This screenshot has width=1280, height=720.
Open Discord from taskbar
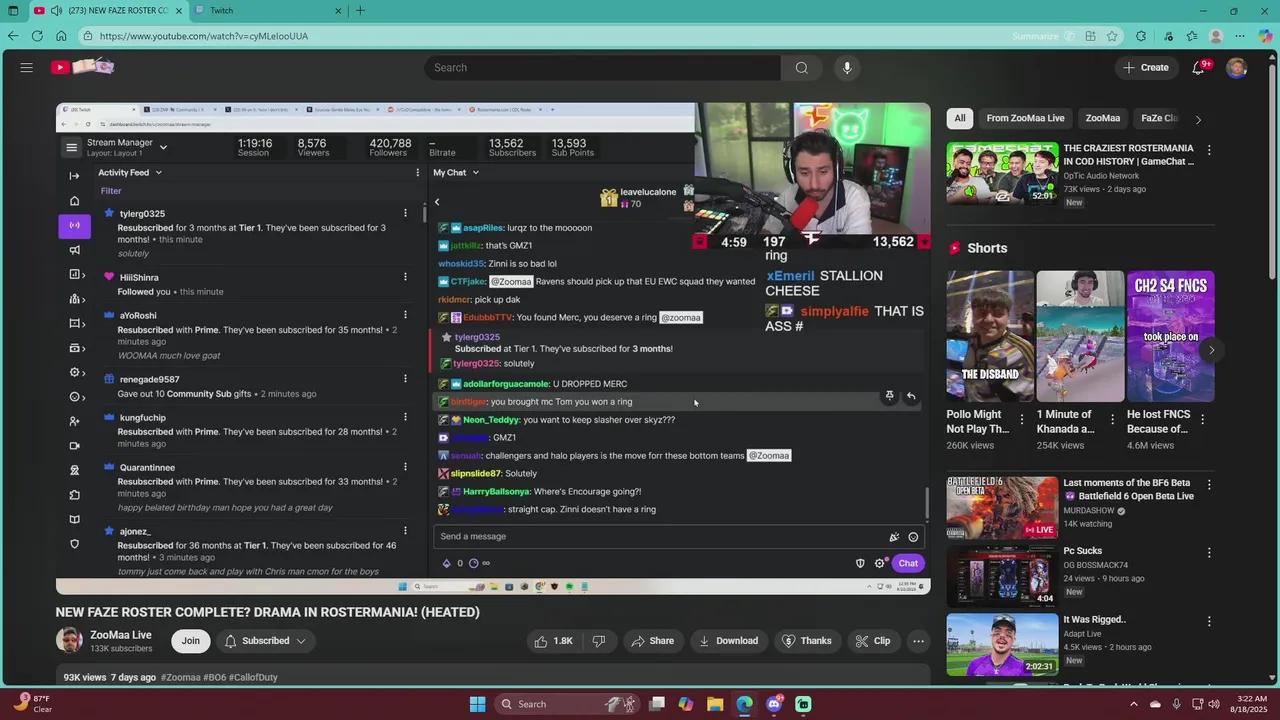(774, 704)
